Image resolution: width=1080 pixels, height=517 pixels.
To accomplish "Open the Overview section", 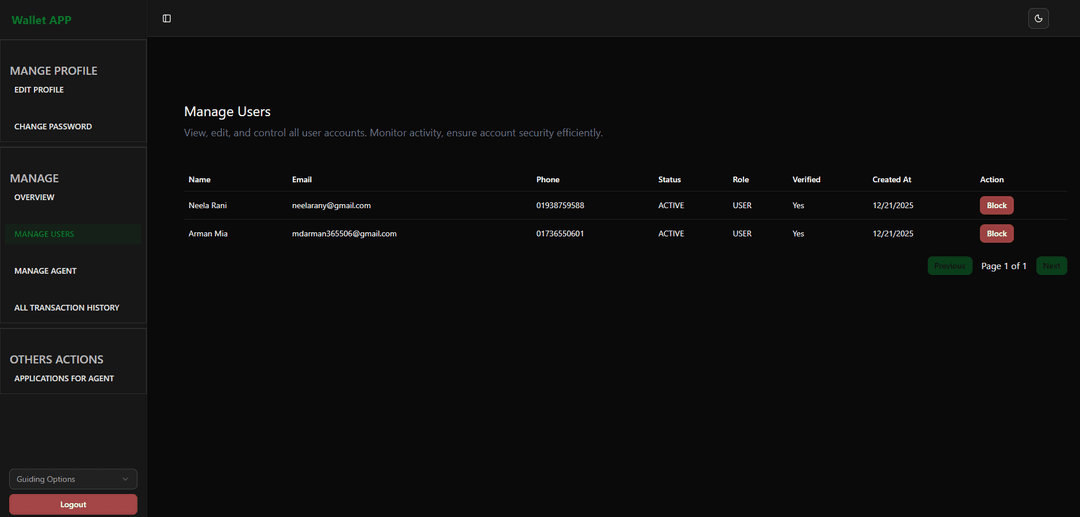I will click(x=34, y=197).
